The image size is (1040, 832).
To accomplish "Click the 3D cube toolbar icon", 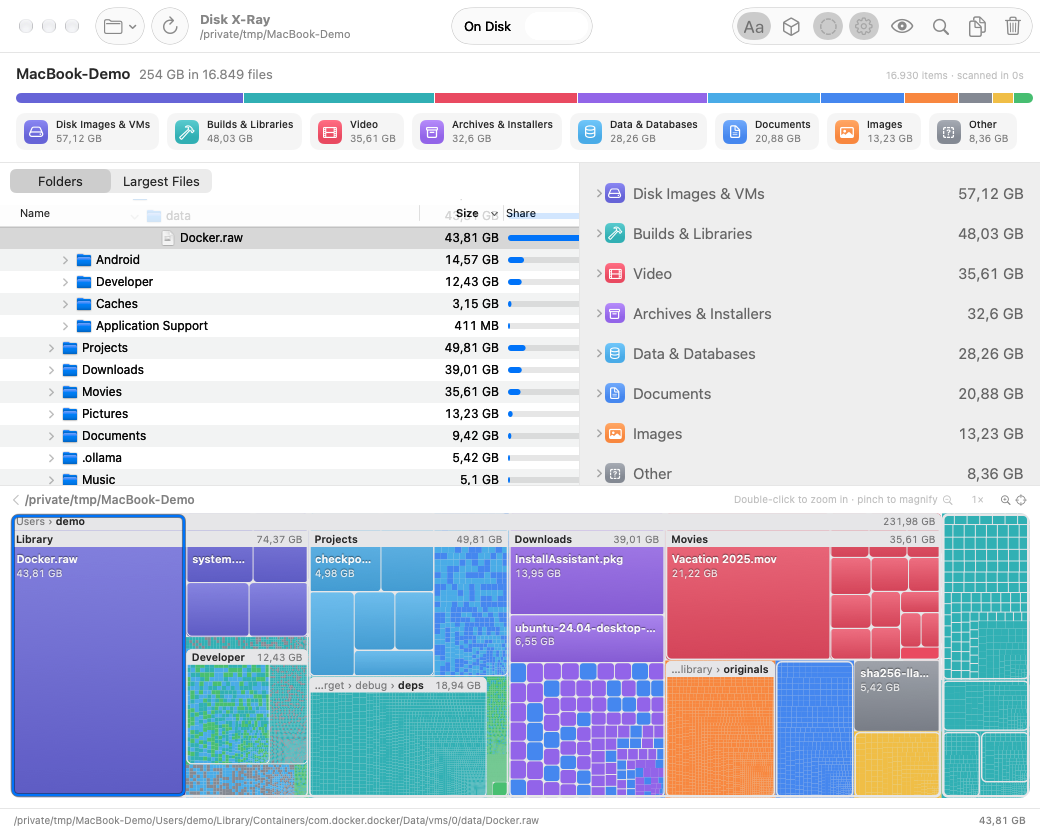I will tap(791, 27).
